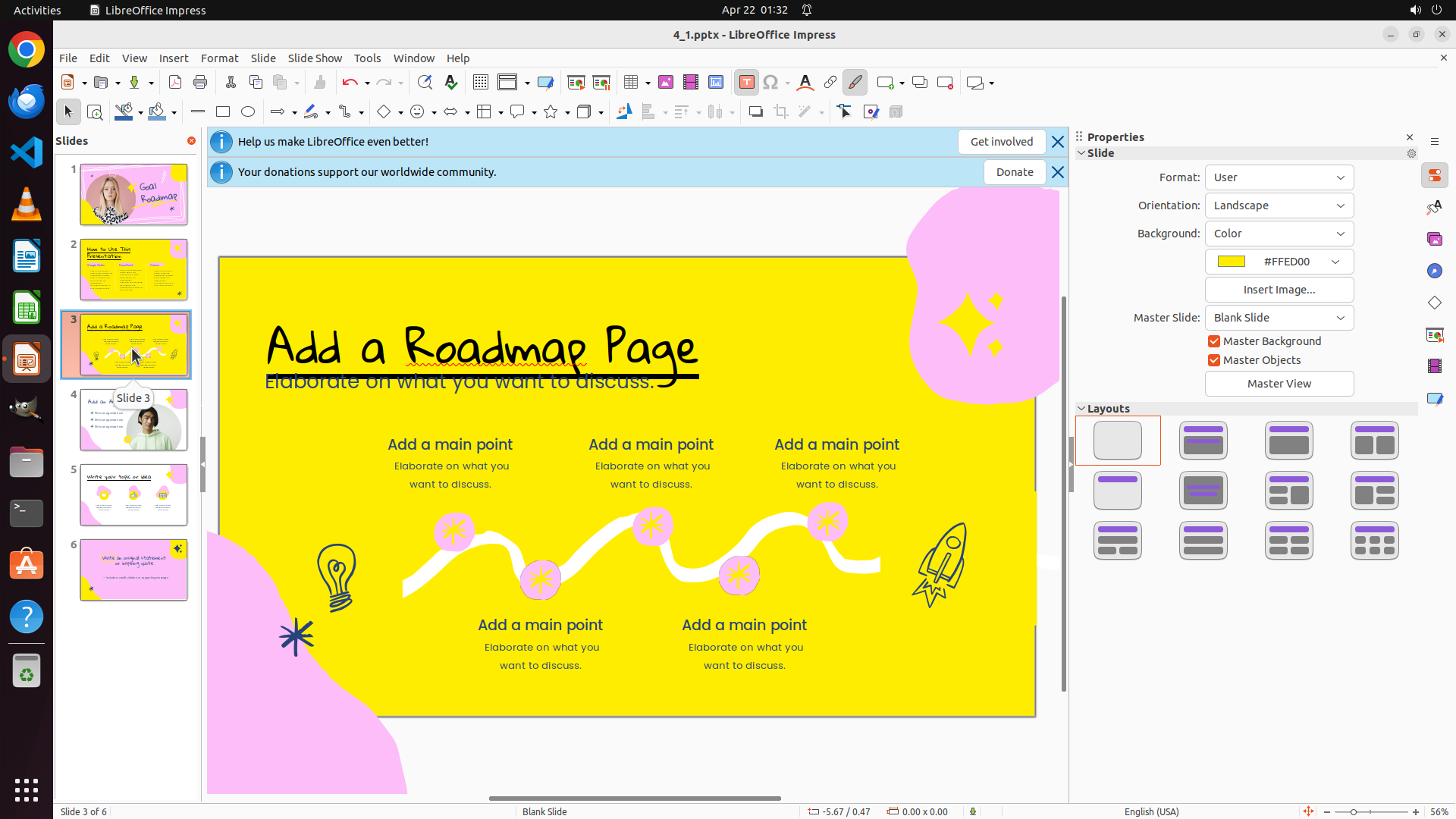Open the Master Slide dropdown
The image size is (1456, 819).
[1279, 318]
